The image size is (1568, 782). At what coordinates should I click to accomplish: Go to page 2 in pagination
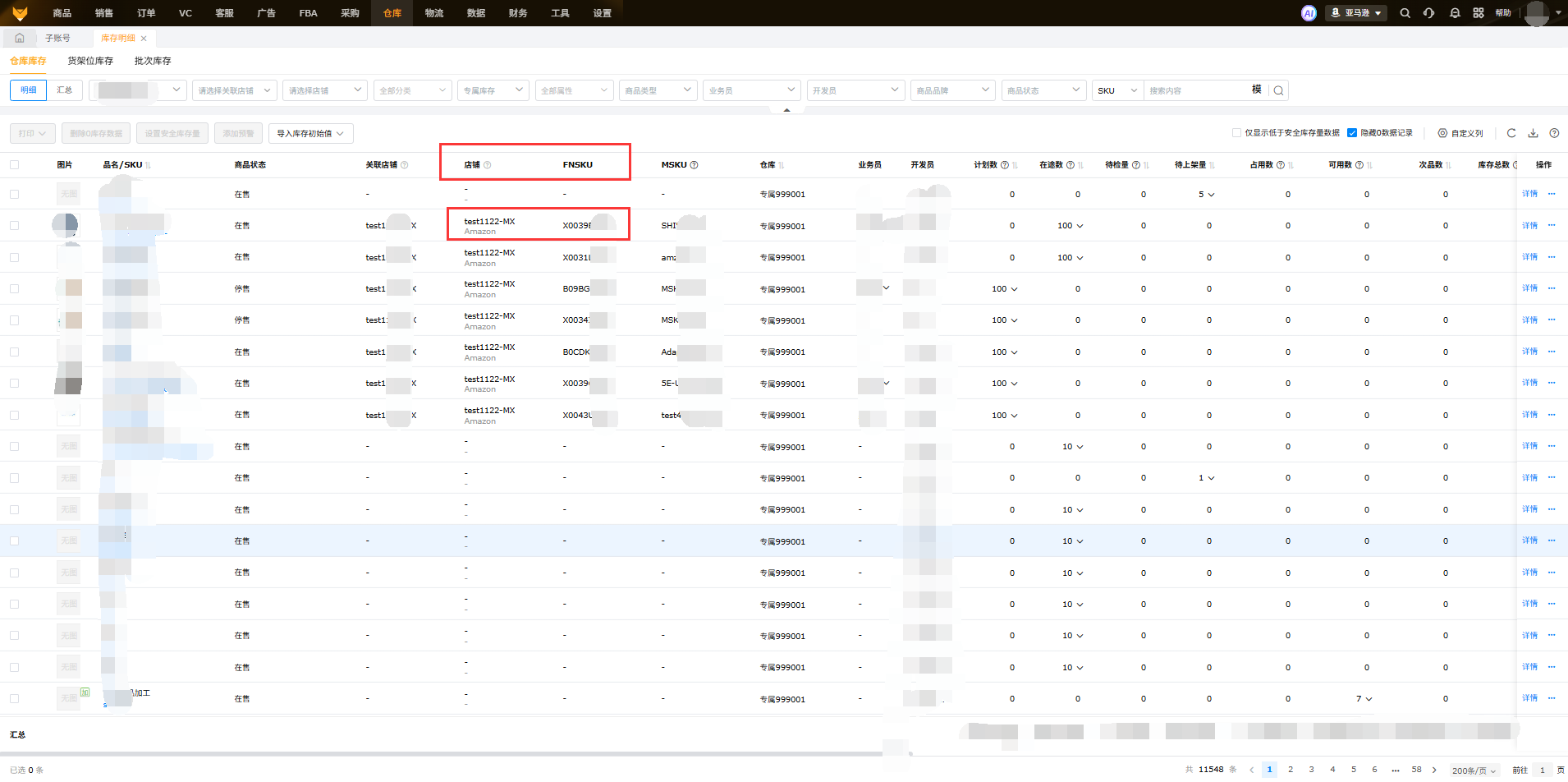coord(1291,770)
